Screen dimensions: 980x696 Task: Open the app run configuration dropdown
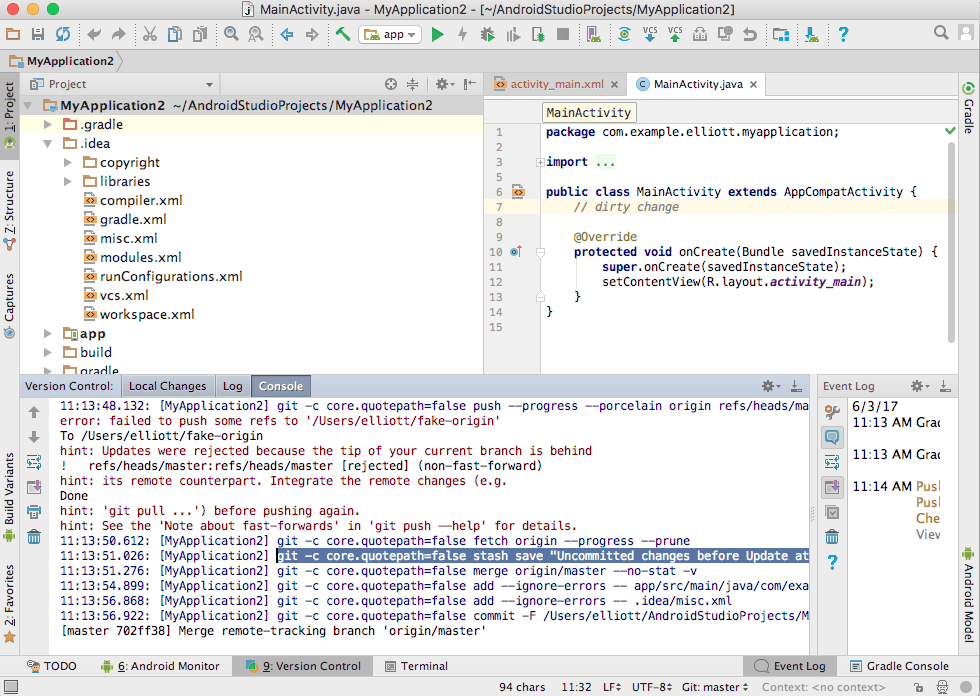pos(389,35)
